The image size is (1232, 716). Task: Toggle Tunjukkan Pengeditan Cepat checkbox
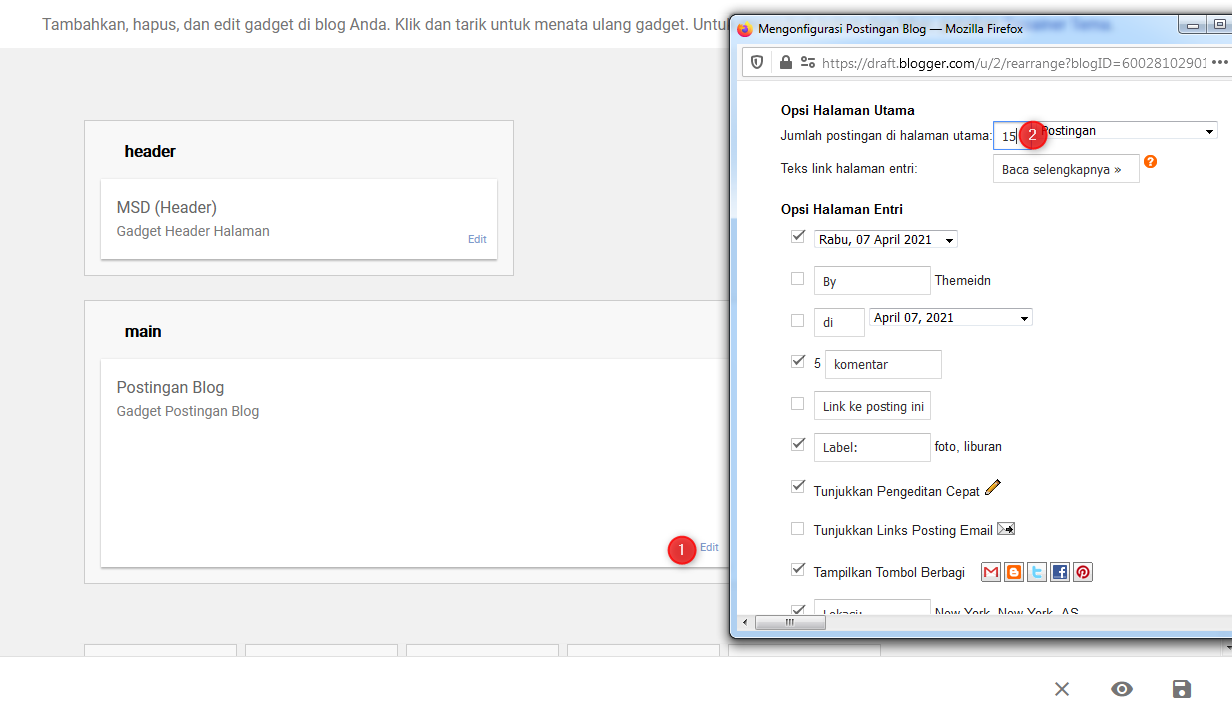pyautogui.click(x=797, y=487)
